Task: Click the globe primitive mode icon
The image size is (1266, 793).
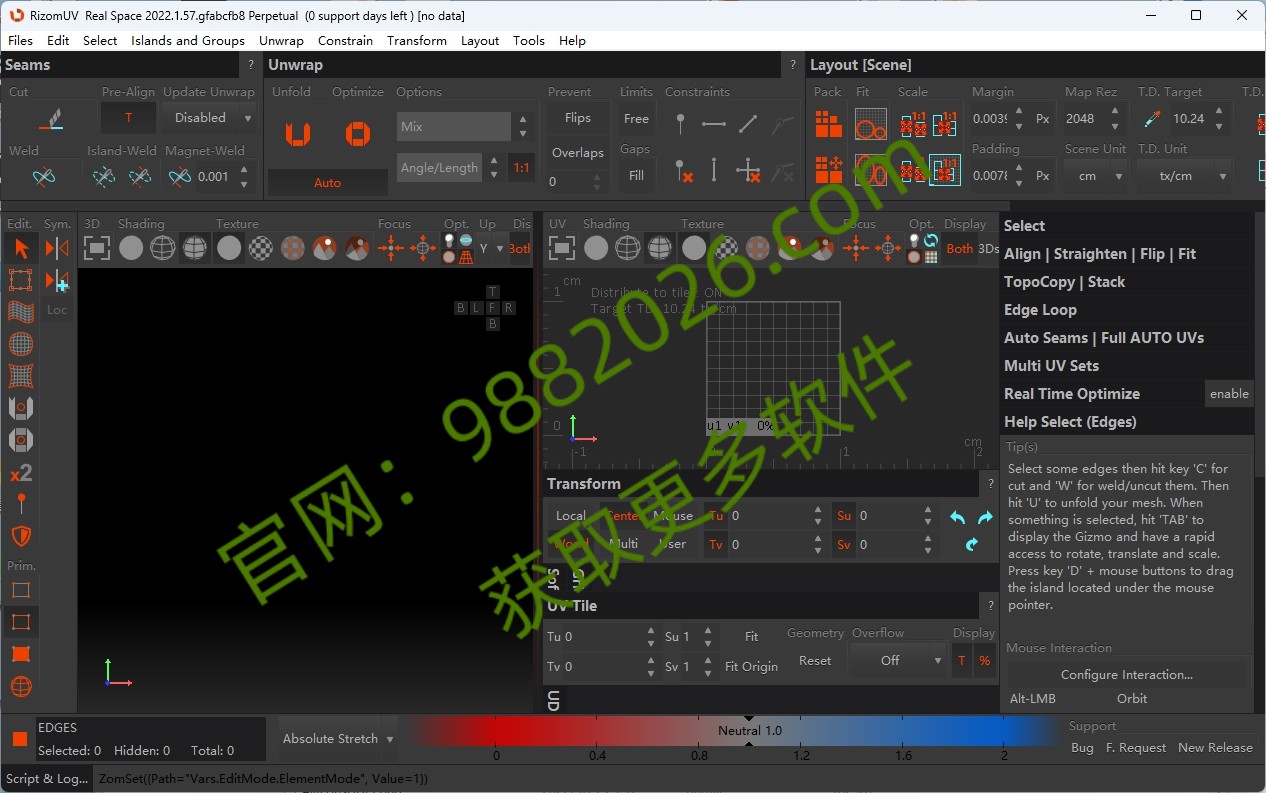Action: tap(21, 687)
